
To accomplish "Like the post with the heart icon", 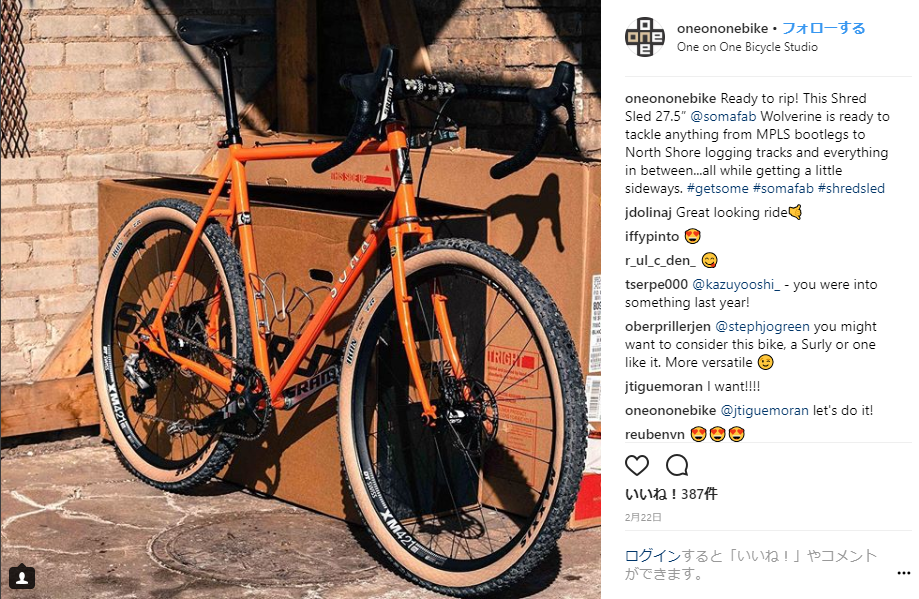I will pyautogui.click(x=637, y=465).
